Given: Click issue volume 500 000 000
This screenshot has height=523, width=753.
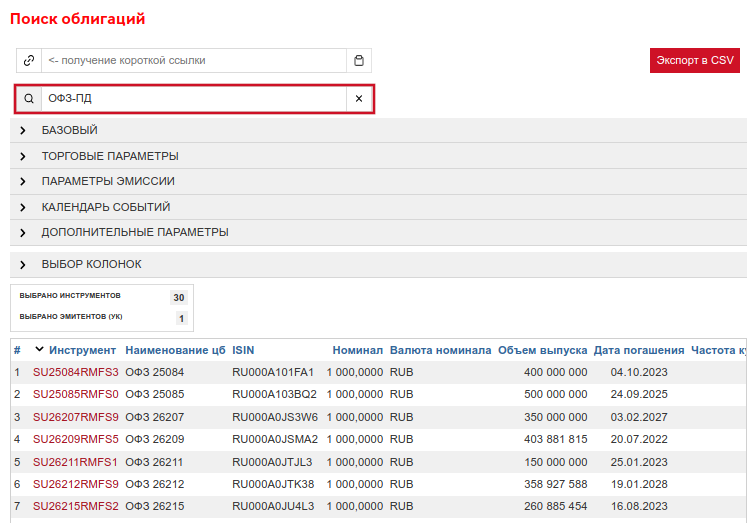Looking at the screenshot, I should click(x=556, y=394).
